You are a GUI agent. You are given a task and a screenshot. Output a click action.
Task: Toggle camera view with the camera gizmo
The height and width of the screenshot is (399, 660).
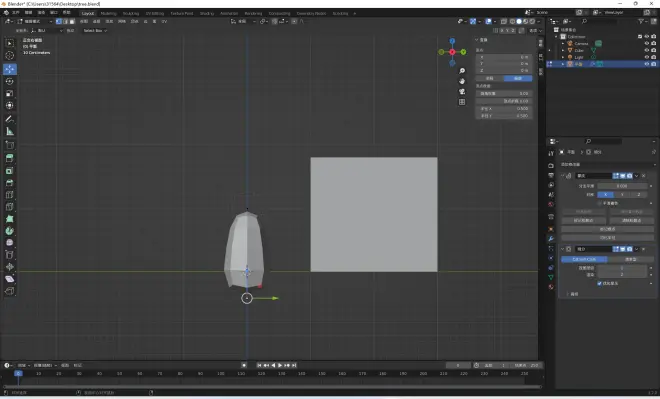[462, 91]
